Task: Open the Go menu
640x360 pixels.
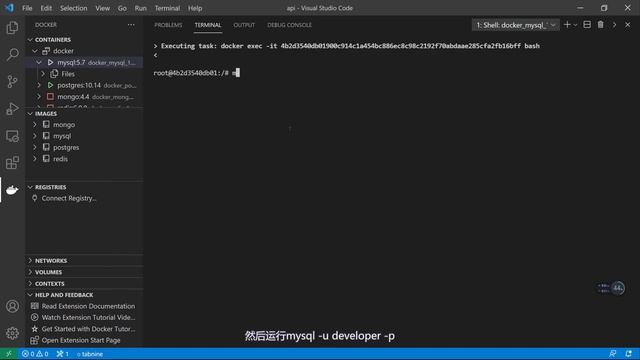Action: tap(122, 8)
